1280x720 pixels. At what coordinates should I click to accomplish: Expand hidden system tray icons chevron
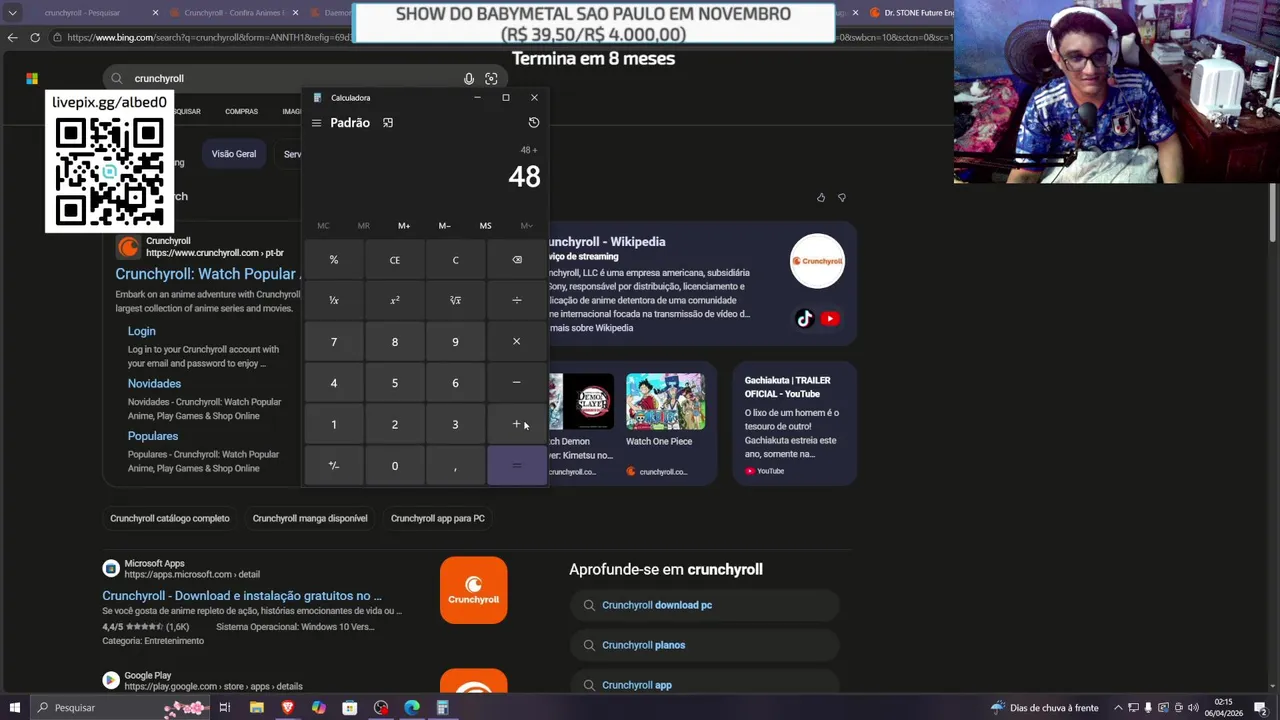pos(1118,708)
